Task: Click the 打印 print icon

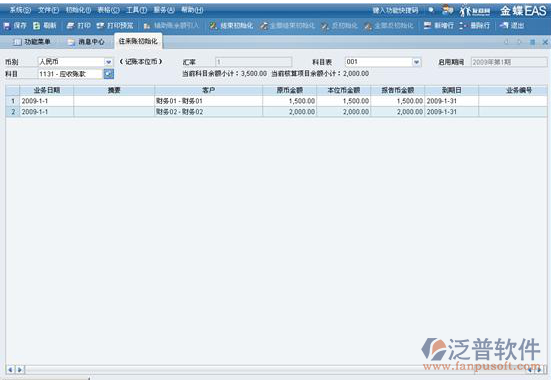Action: 70,26
